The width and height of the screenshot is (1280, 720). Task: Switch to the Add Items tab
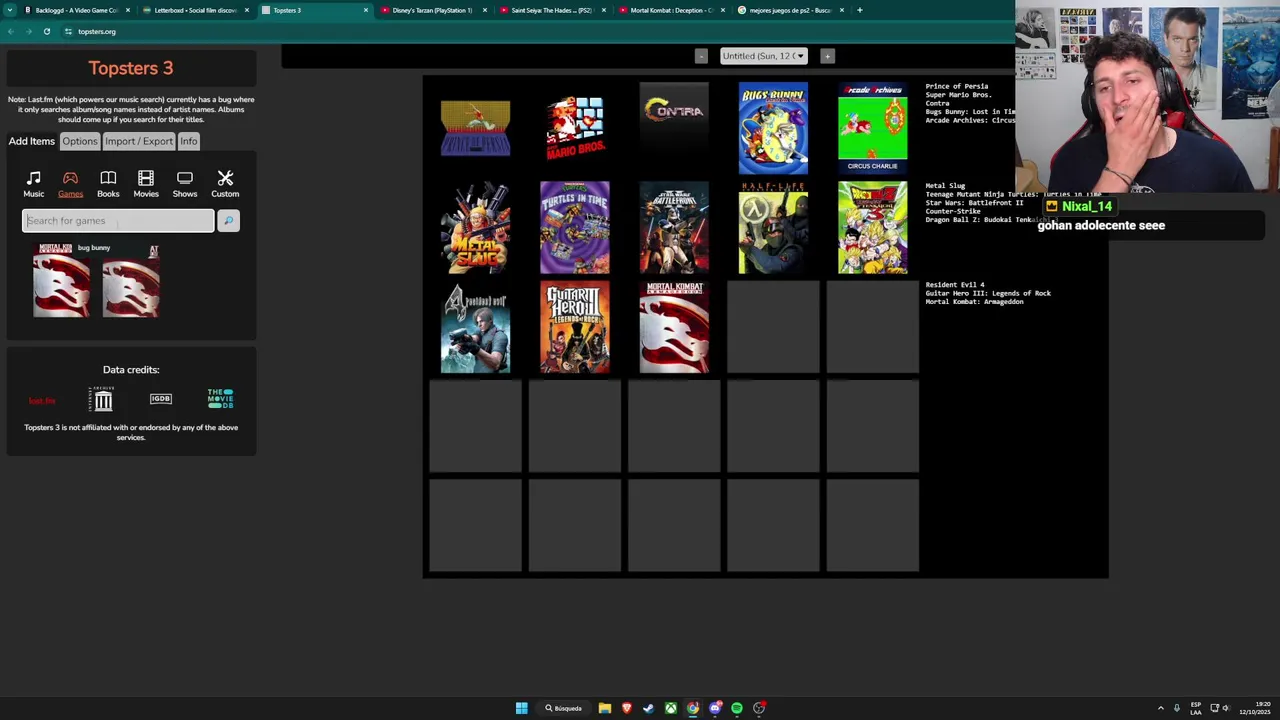pyautogui.click(x=32, y=141)
